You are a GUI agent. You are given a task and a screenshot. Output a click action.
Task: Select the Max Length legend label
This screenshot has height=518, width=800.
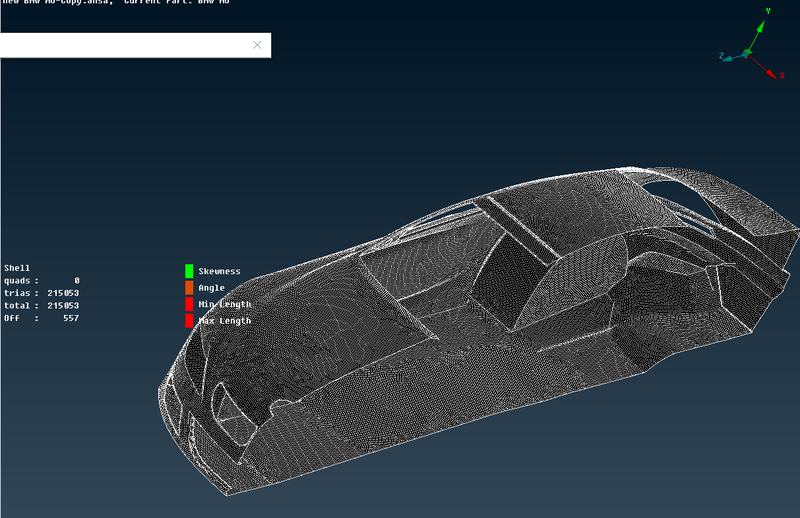click(x=224, y=320)
